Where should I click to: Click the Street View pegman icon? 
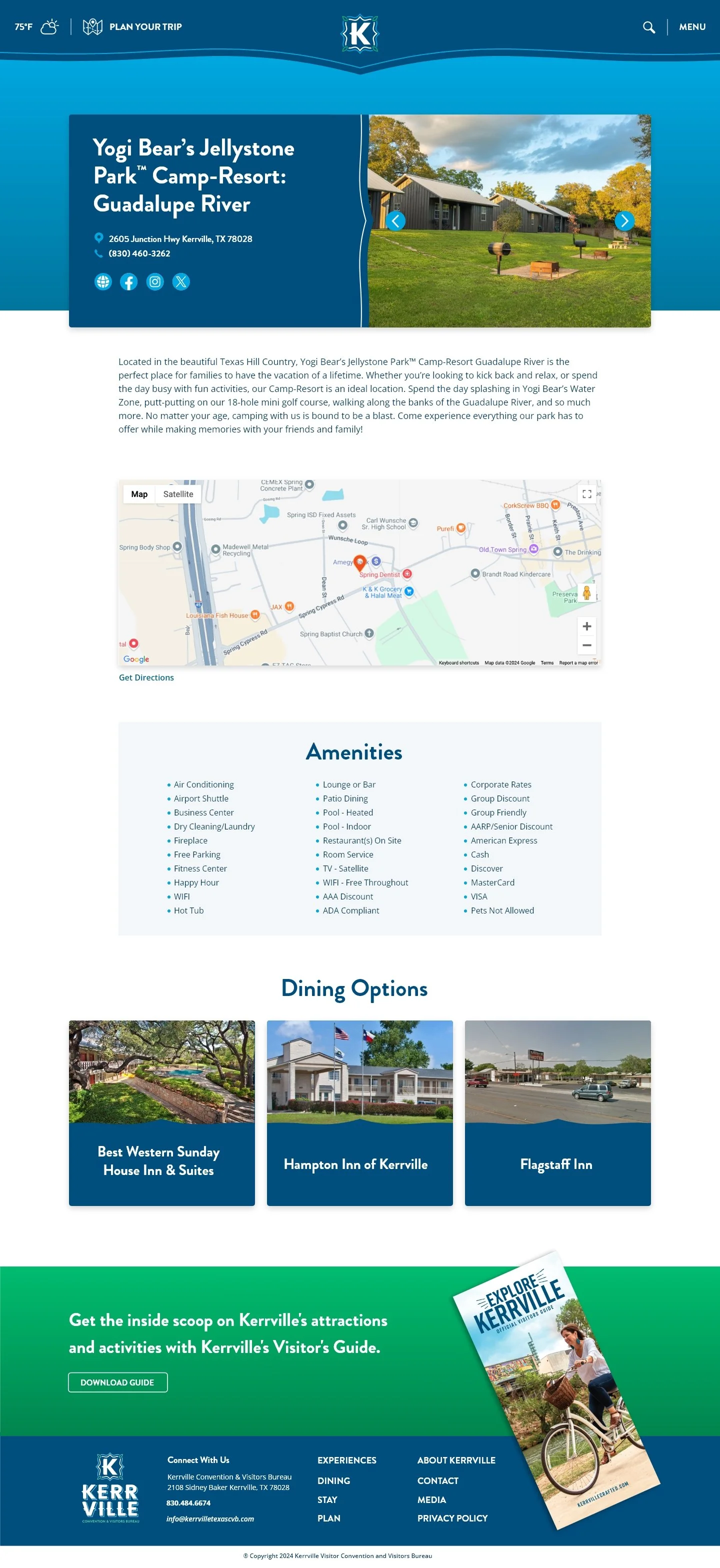(x=586, y=593)
